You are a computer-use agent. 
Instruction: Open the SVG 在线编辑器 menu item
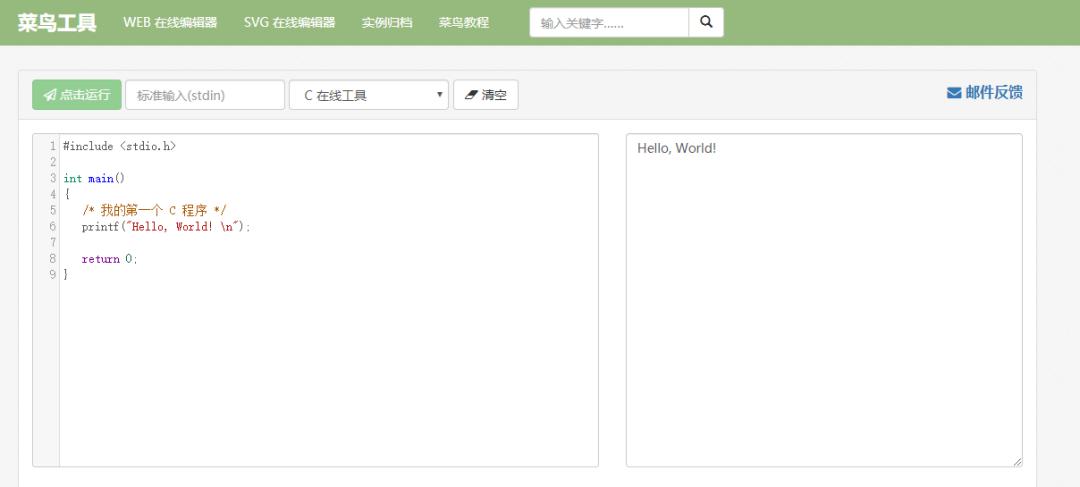[289, 22]
